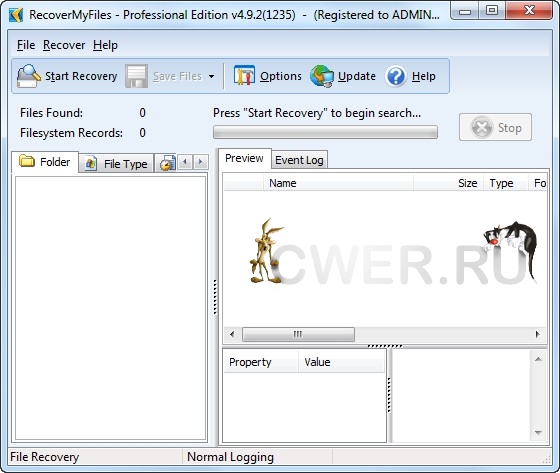Click the Property column header
The height and width of the screenshot is (473, 560).
[261, 362]
